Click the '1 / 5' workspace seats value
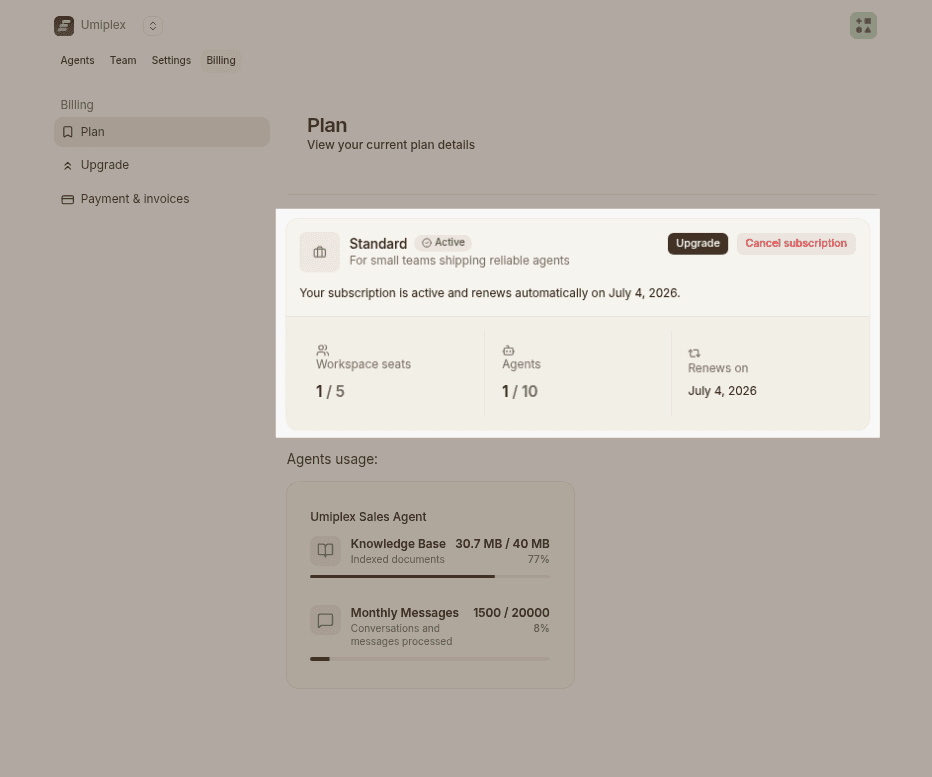This screenshot has height=777, width=932. click(330, 391)
